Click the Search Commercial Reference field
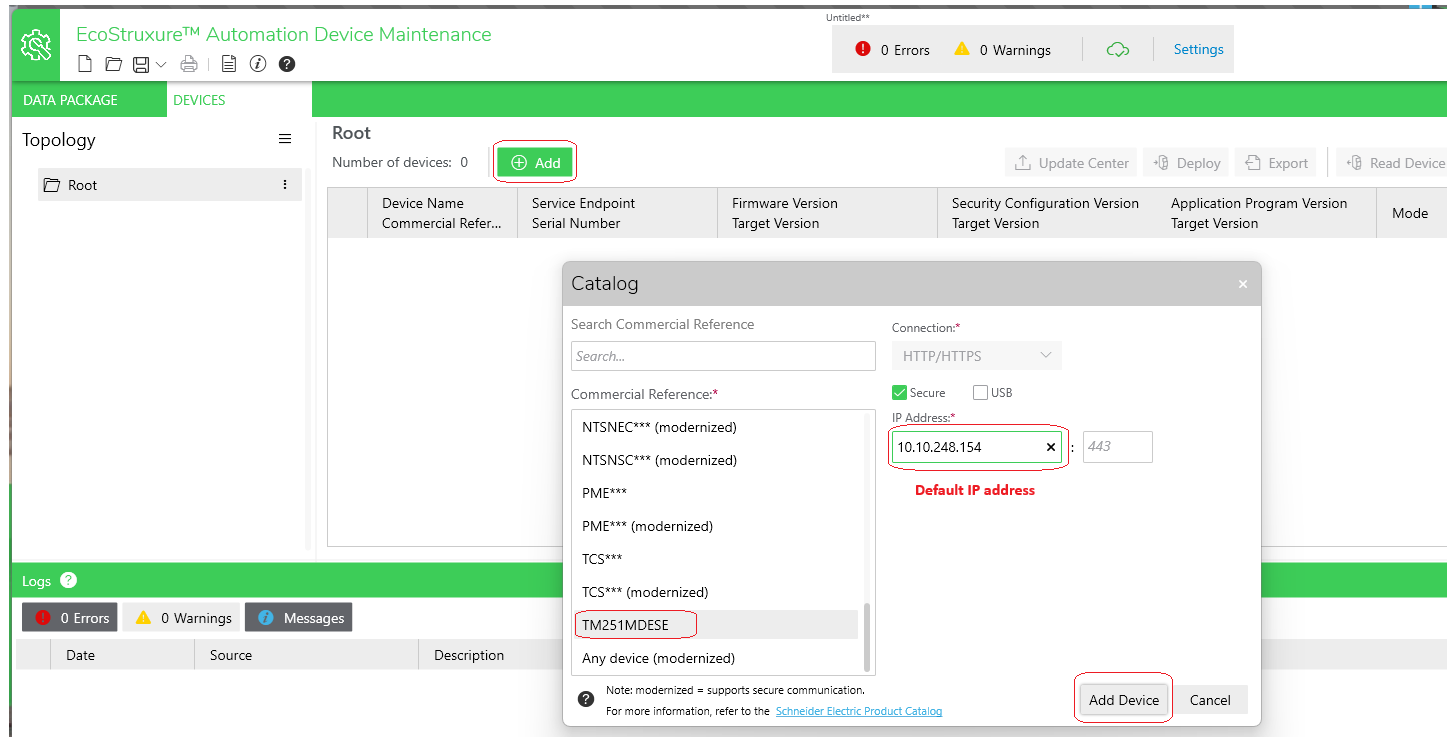Image resolution: width=1448 pixels, height=737 pixels. click(723, 356)
